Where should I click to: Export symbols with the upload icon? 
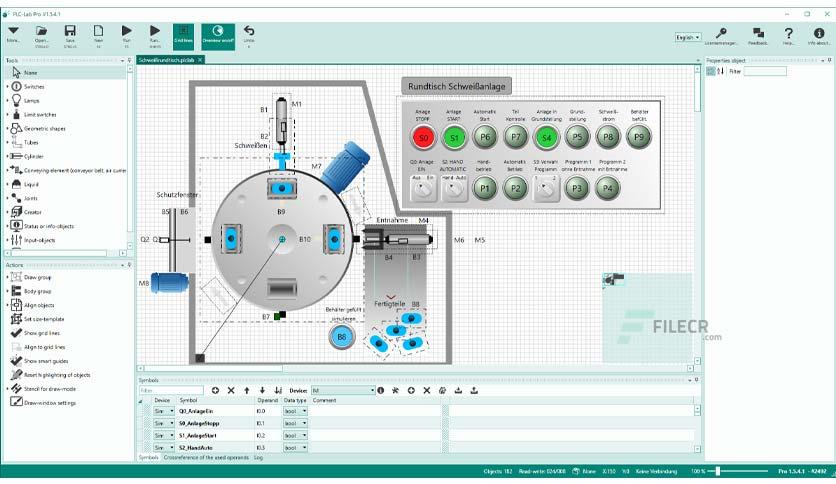[x=474, y=390]
